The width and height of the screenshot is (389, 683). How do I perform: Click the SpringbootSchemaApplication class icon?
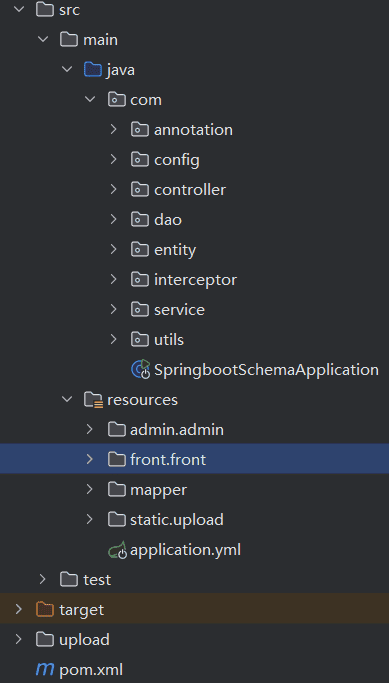[x=140, y=370]
